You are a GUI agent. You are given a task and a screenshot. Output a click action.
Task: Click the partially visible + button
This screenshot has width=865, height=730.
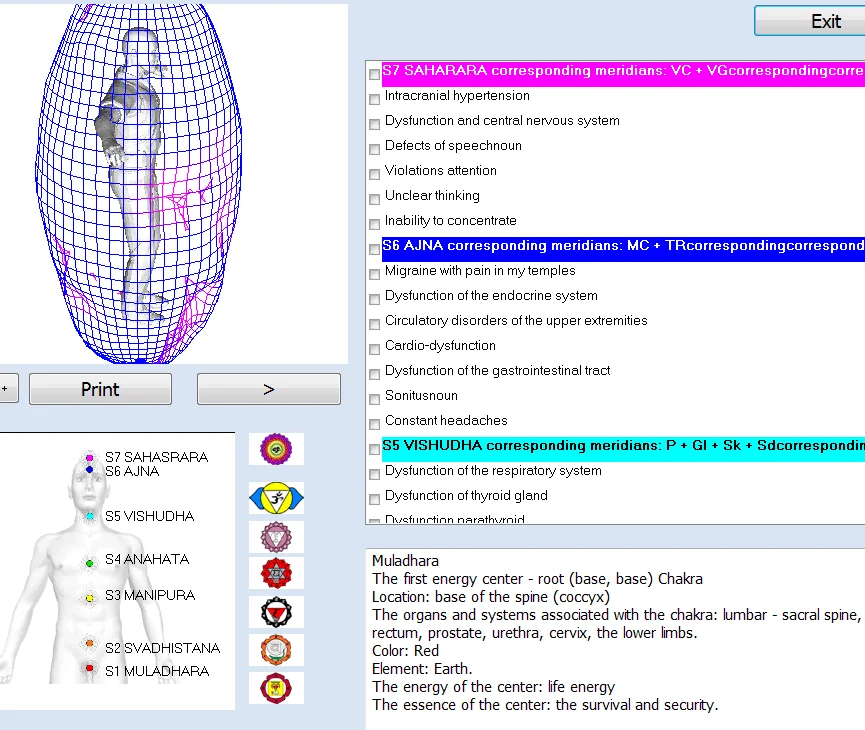point(8,388)
